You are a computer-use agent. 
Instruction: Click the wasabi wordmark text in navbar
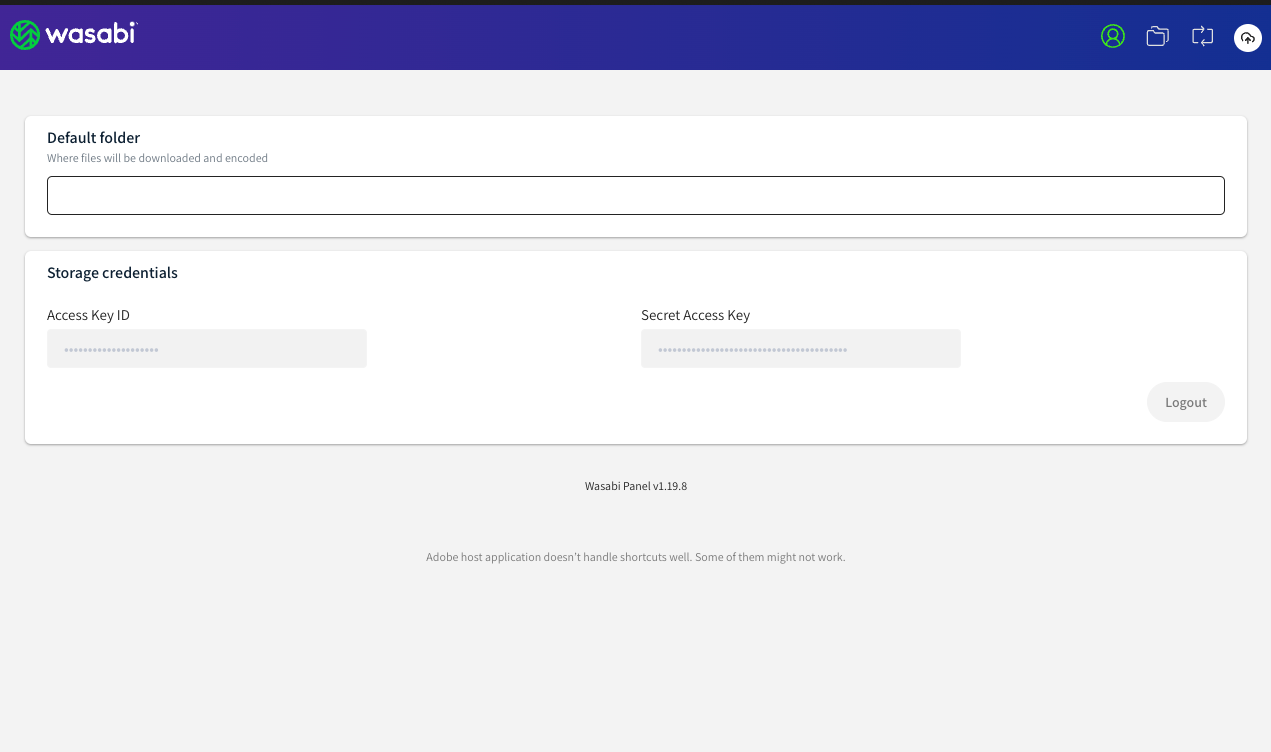point(90,33)
